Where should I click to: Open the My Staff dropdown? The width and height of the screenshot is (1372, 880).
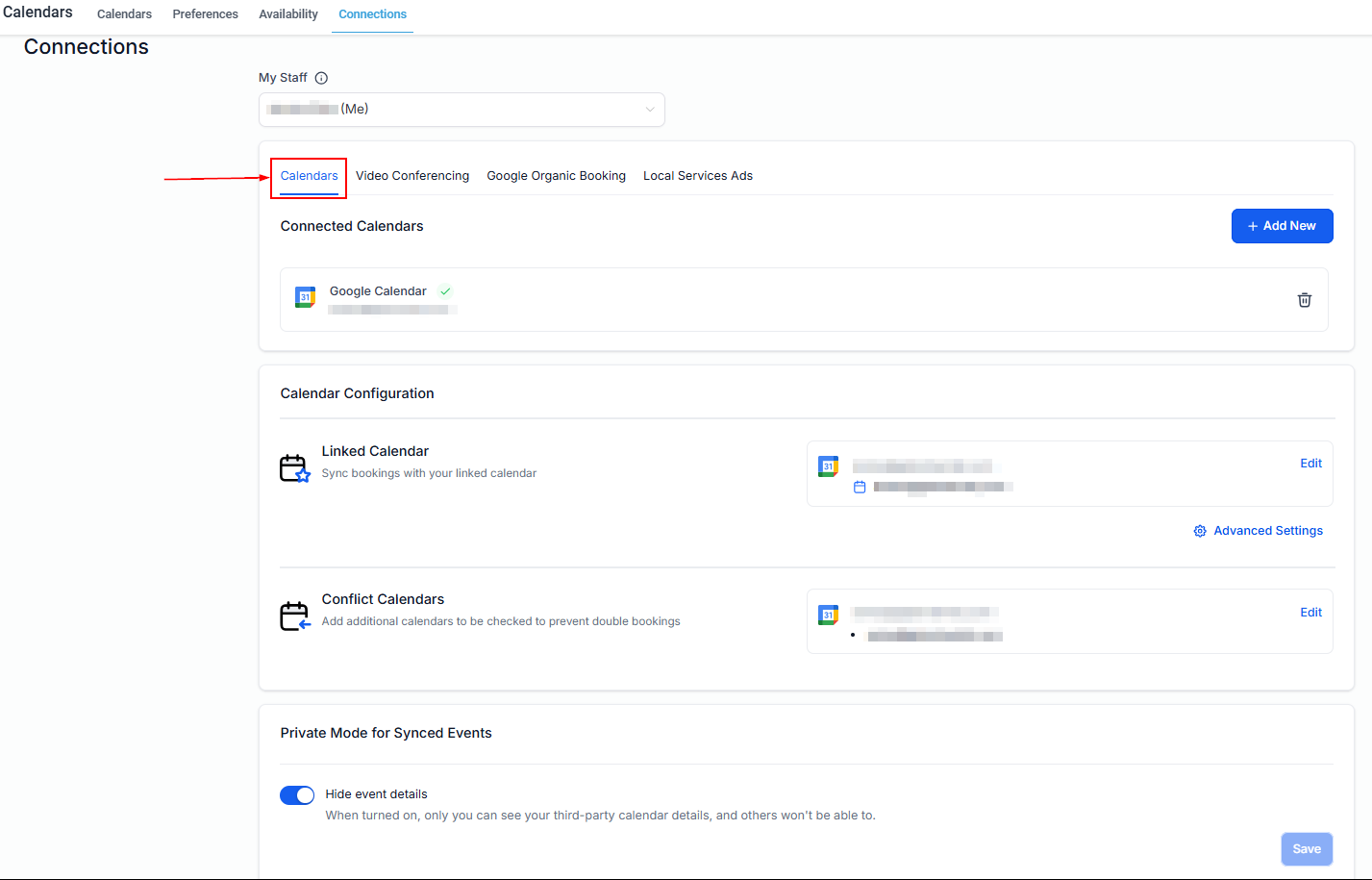(461, 110)
